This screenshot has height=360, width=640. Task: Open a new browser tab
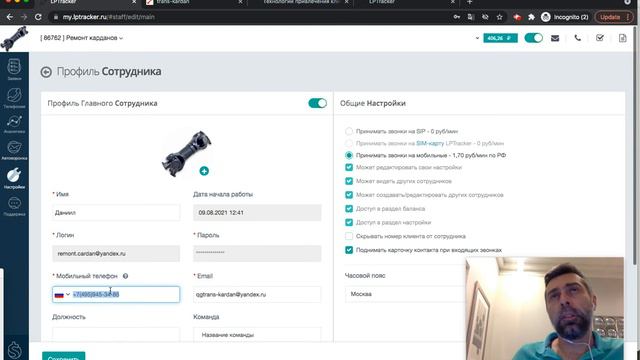click(x=469, y=2)
